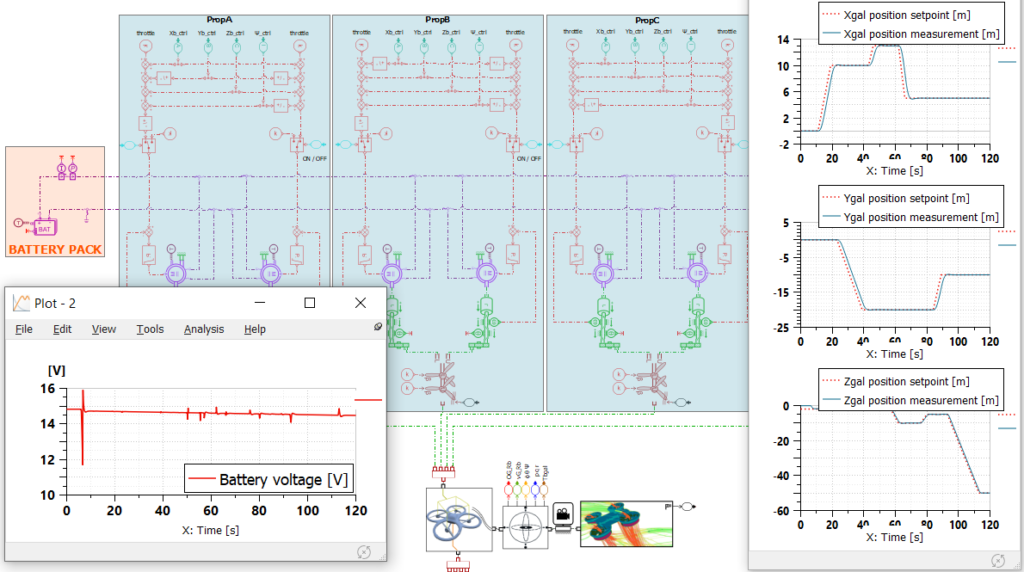Select PropA's Yb_ctrl input port

[x=208, y=46]
